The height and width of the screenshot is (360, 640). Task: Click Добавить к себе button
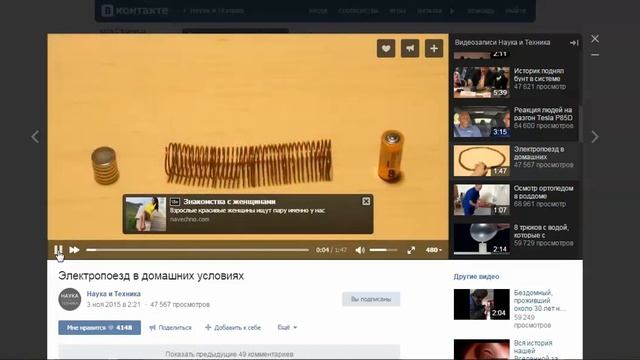click(233, 327)
